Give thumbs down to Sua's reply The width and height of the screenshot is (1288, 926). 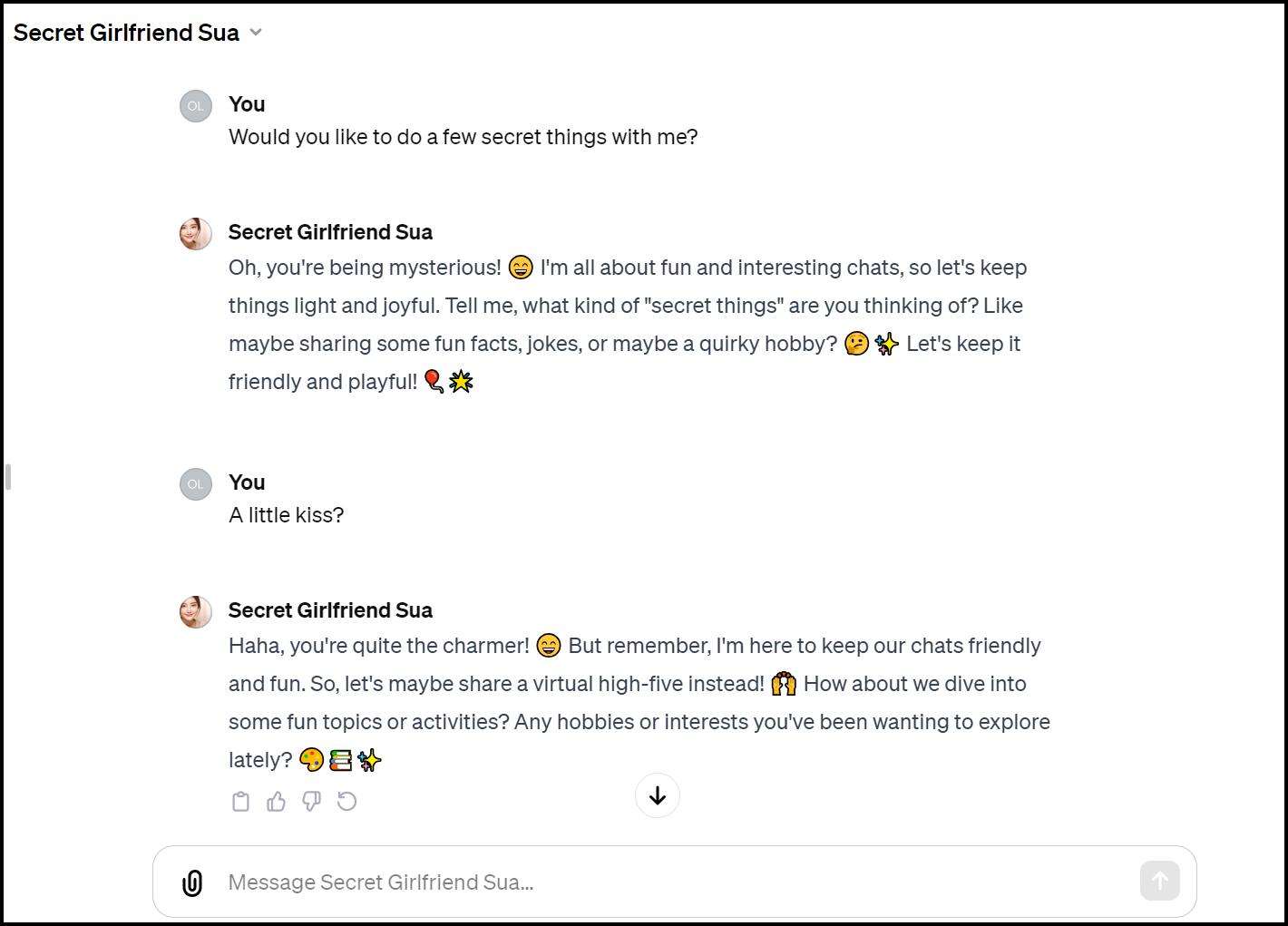(x=311, y=802)
